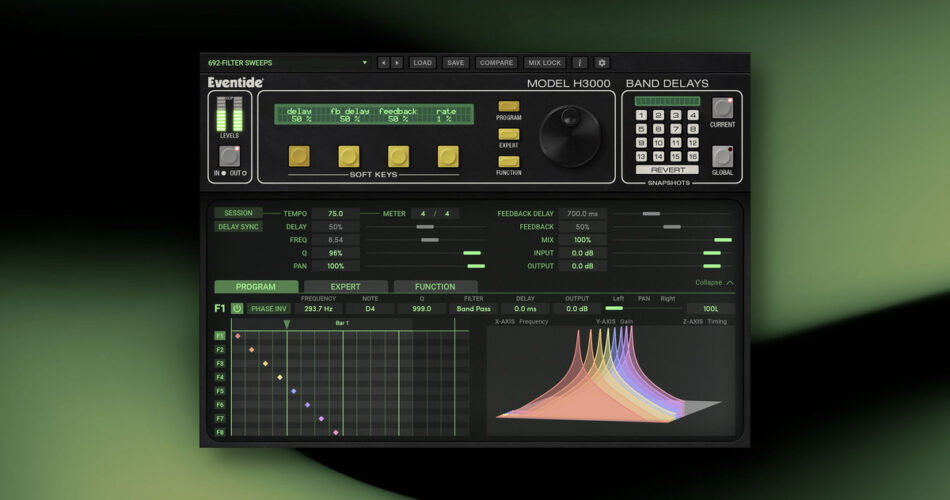Image resolution: width=950 pixels, height=500 pixels.
Task: Open the Band Pass filter type dropdown
Action: (474, 309)
